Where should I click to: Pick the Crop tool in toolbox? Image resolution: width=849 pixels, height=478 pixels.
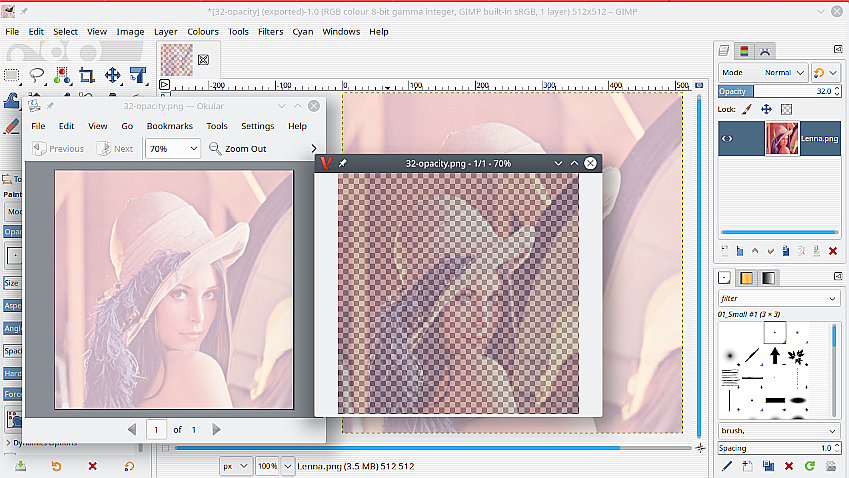coord(87,75)
